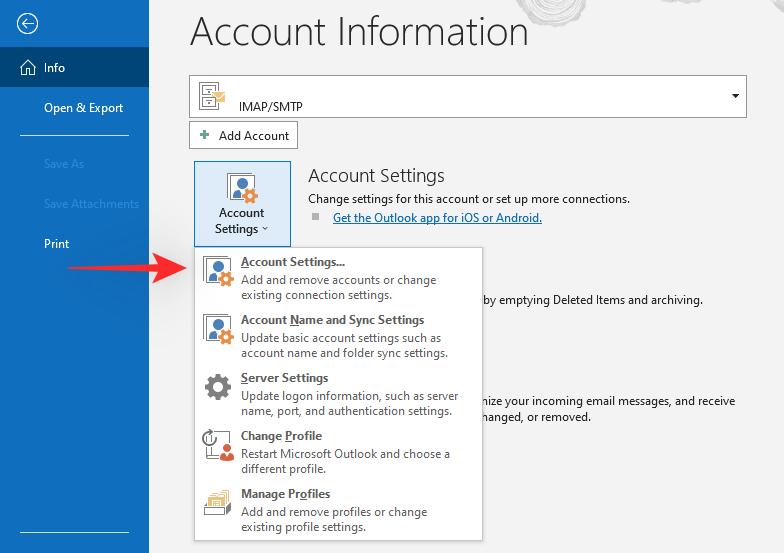Switch to the Open & Export tab
Image resolution: width=784 pixels, height=553 pixels.
[x=83, y=108]
